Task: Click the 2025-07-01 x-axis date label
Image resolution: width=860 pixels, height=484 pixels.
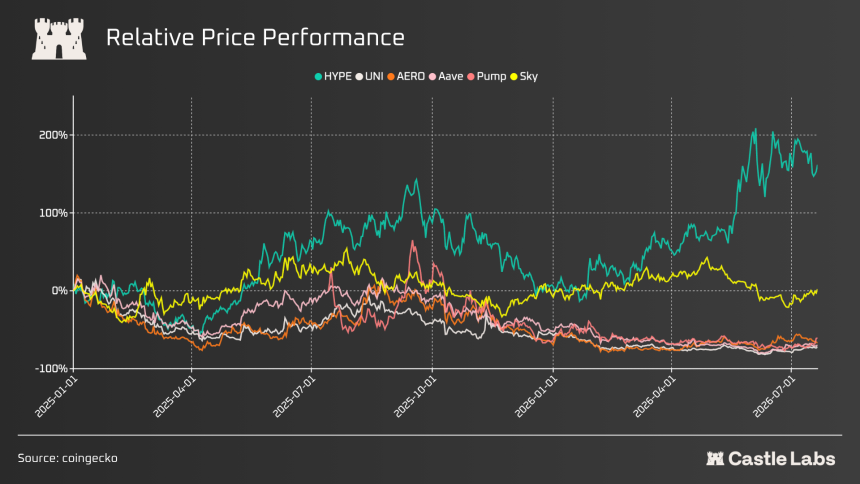Action: tap(293, 397)
